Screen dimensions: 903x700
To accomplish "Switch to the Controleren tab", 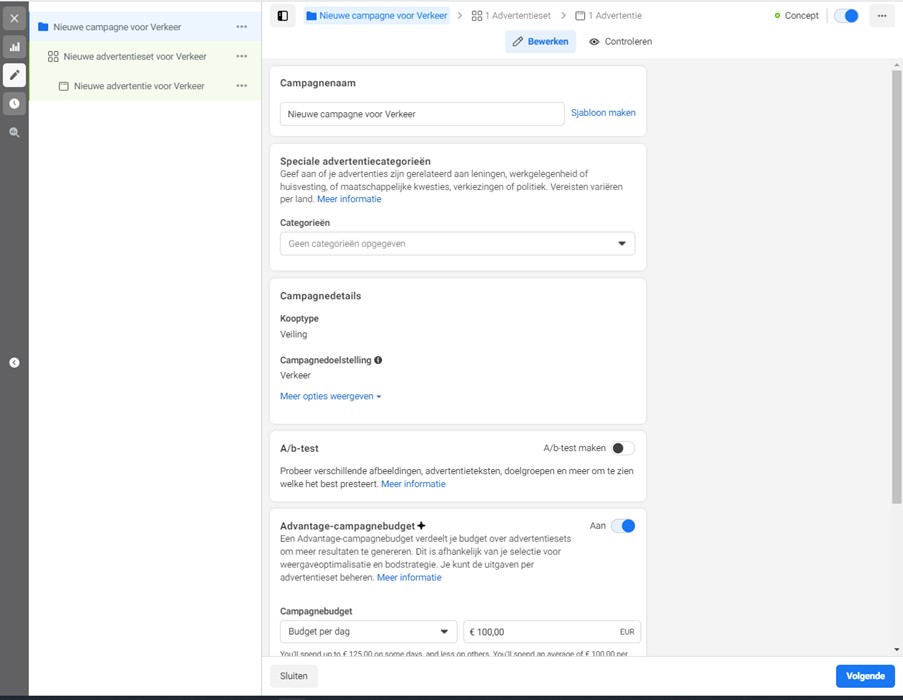I will pos(620,41).
